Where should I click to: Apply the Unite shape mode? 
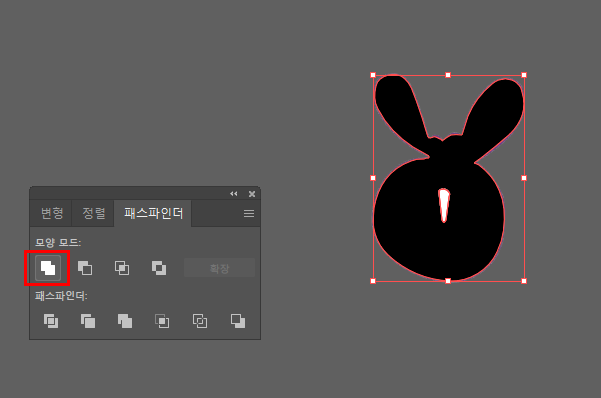click(48, 268)
